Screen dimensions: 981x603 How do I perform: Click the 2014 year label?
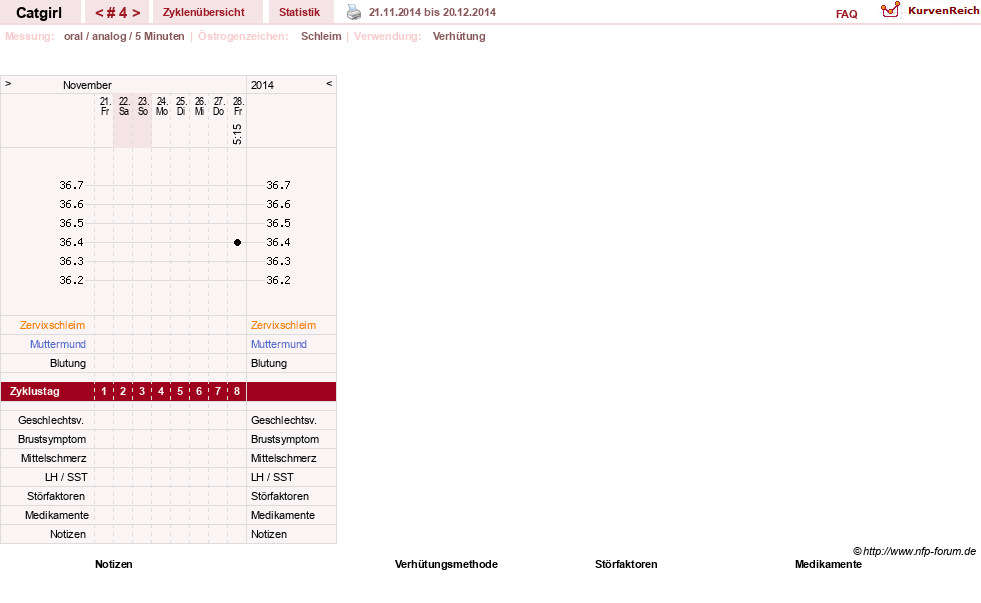[x=262, y=85]
